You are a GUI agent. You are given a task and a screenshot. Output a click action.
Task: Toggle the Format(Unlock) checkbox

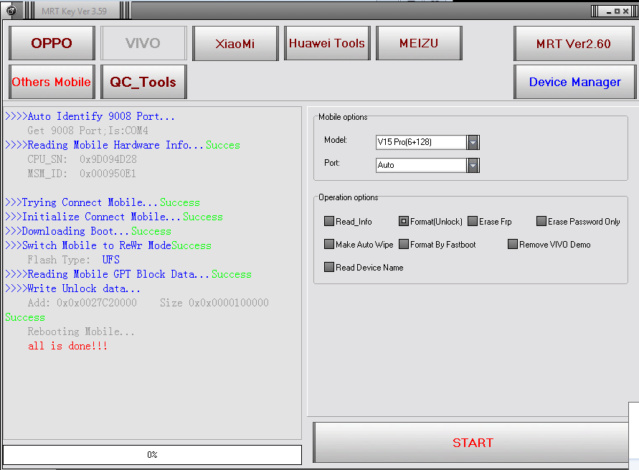pyautogui.click(x=403, y=221)
